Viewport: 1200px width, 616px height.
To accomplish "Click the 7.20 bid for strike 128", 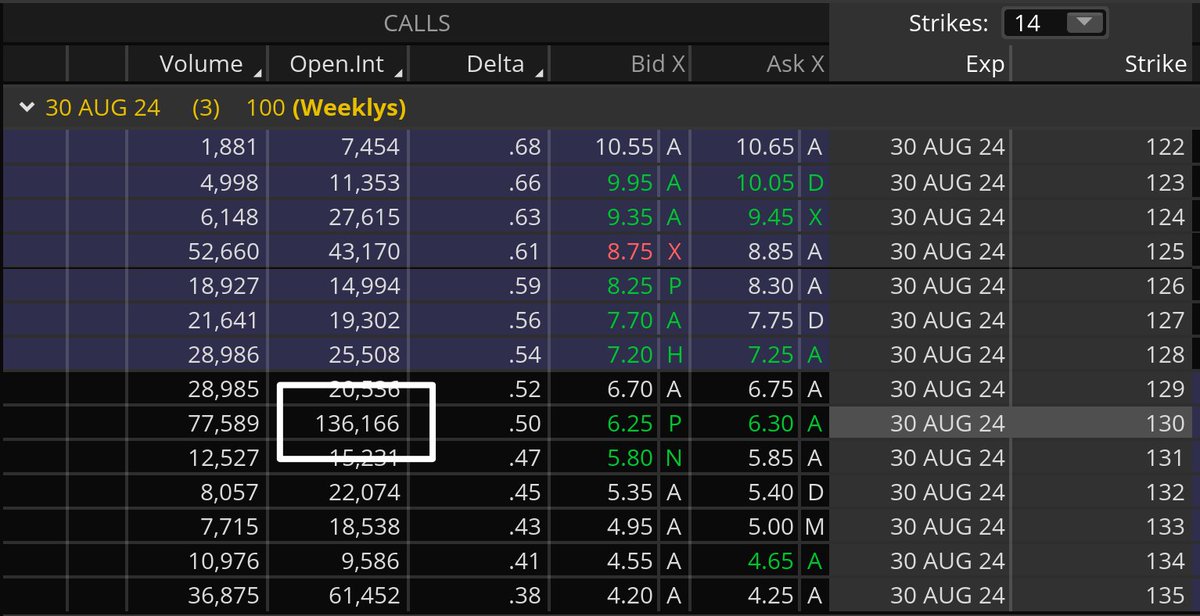I will pos(629,355).
